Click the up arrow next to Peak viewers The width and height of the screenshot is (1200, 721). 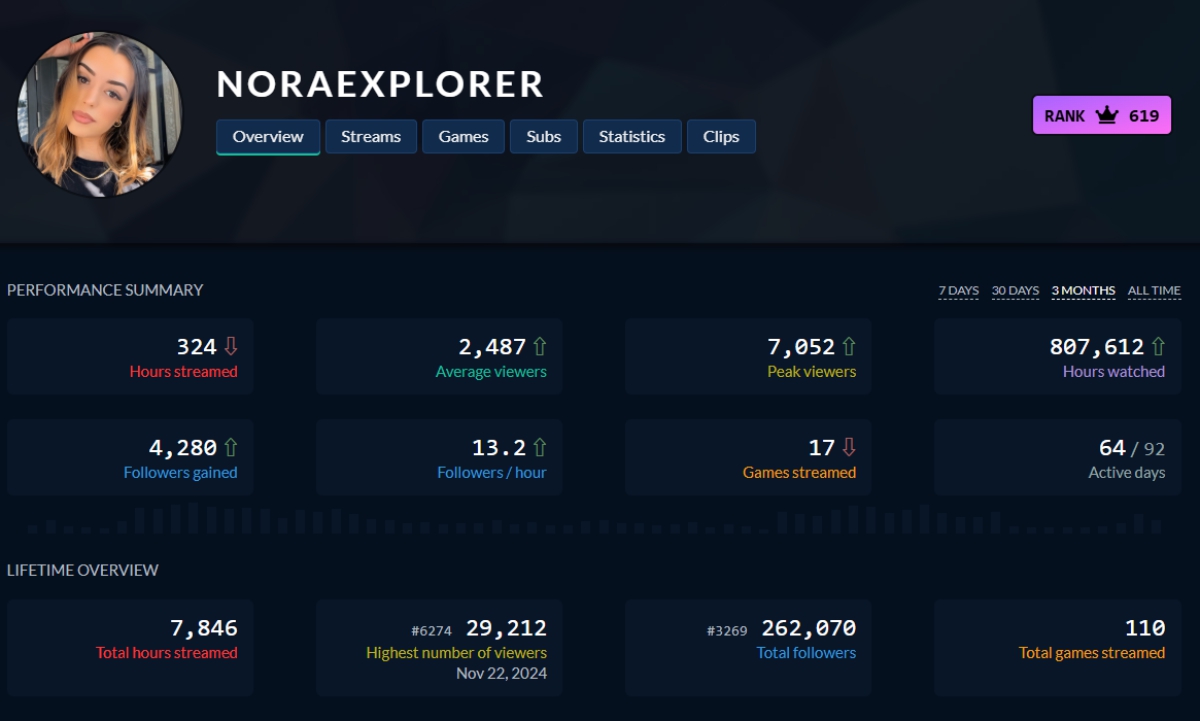[x=849, y=347]
